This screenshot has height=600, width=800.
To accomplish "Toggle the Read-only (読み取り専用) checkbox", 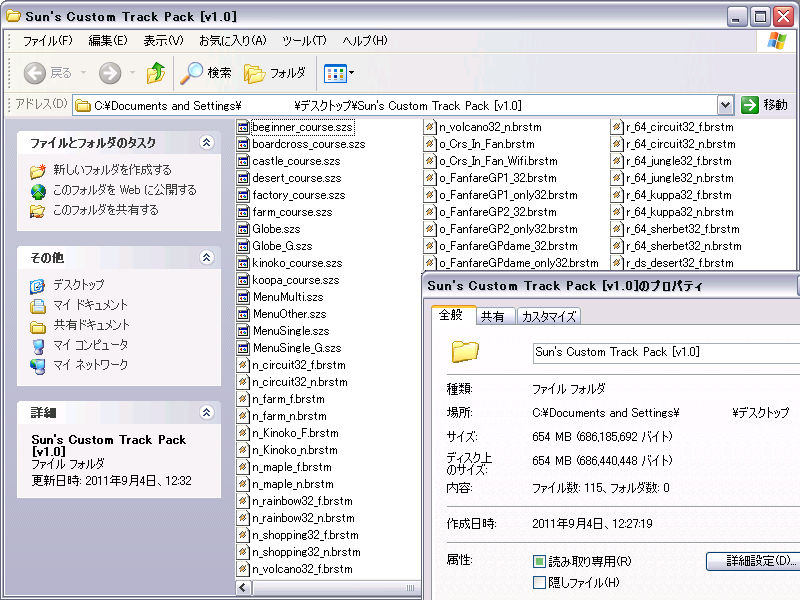I will coord(539,562).
